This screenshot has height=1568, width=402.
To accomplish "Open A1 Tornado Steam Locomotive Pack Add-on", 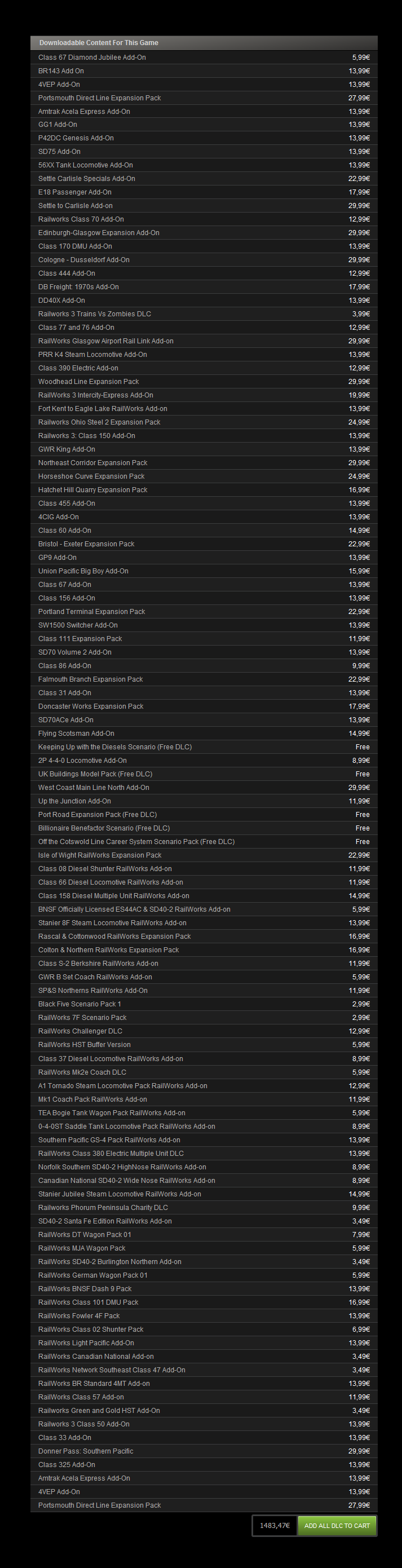I will point(204,1086).
